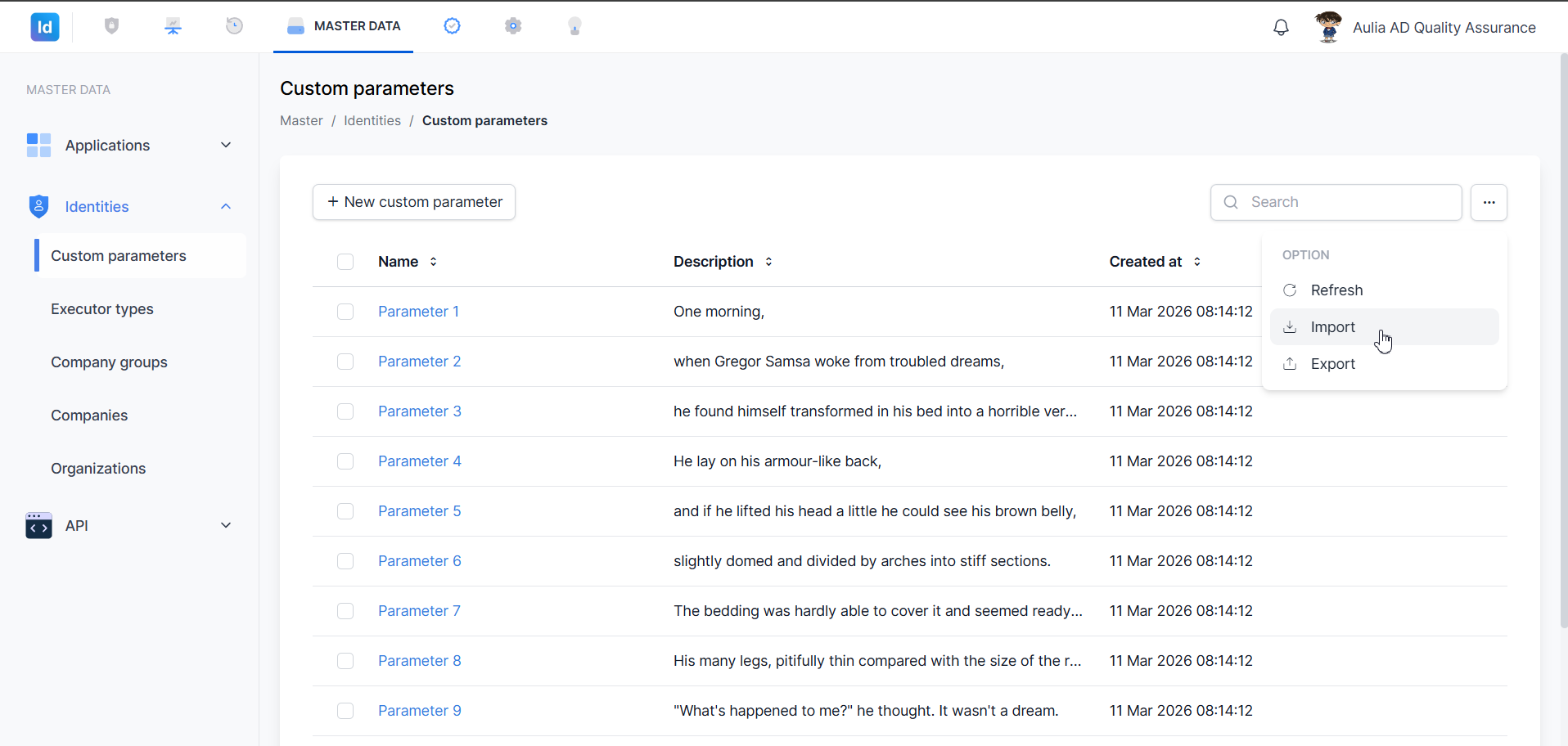
Task: Open the shield icon tab in top navigation
Action: click(112, 26)
